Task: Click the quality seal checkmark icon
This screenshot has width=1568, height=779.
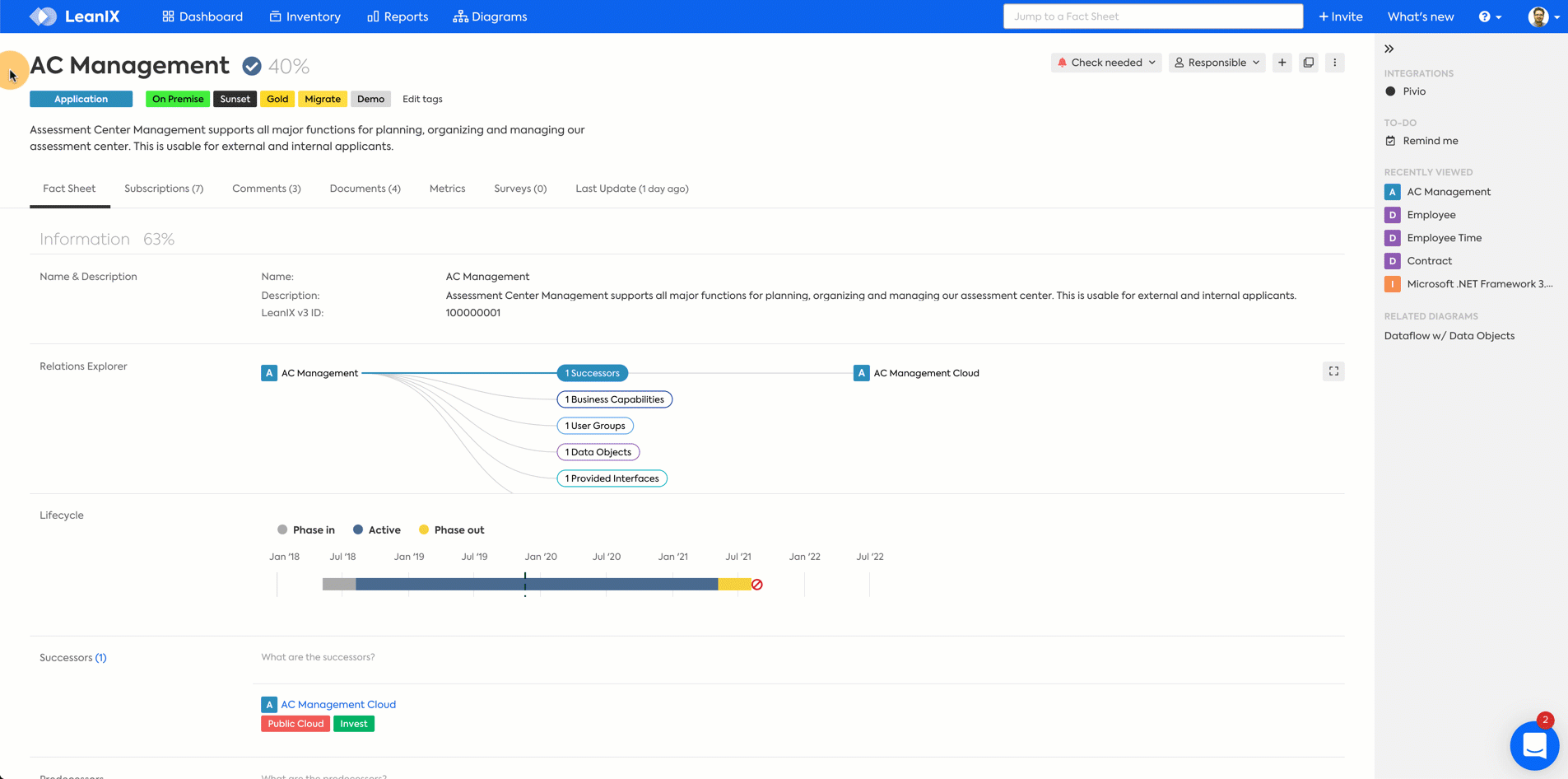Action: (252, 66)
